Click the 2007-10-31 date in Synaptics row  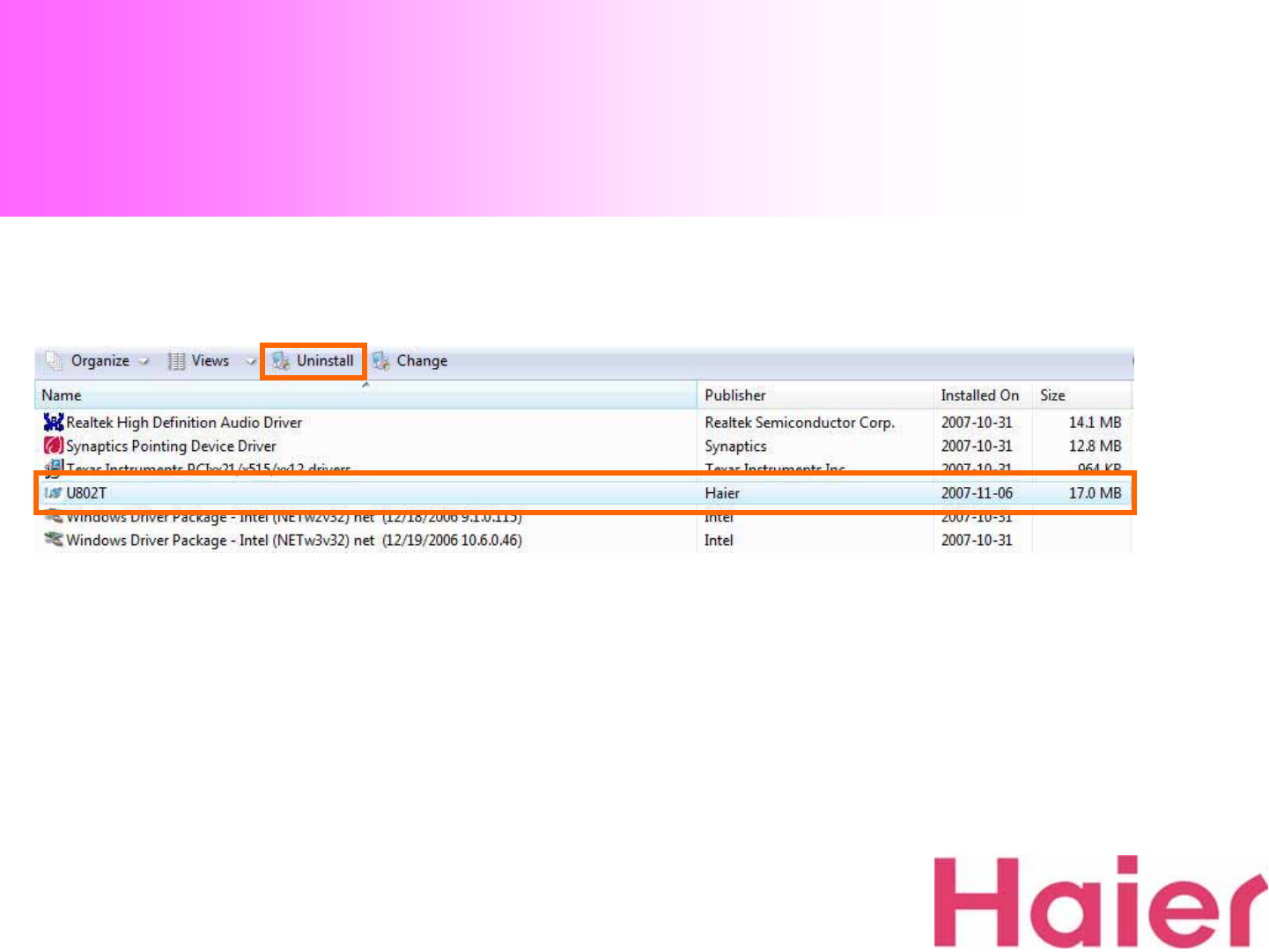(x=977, y=446)
